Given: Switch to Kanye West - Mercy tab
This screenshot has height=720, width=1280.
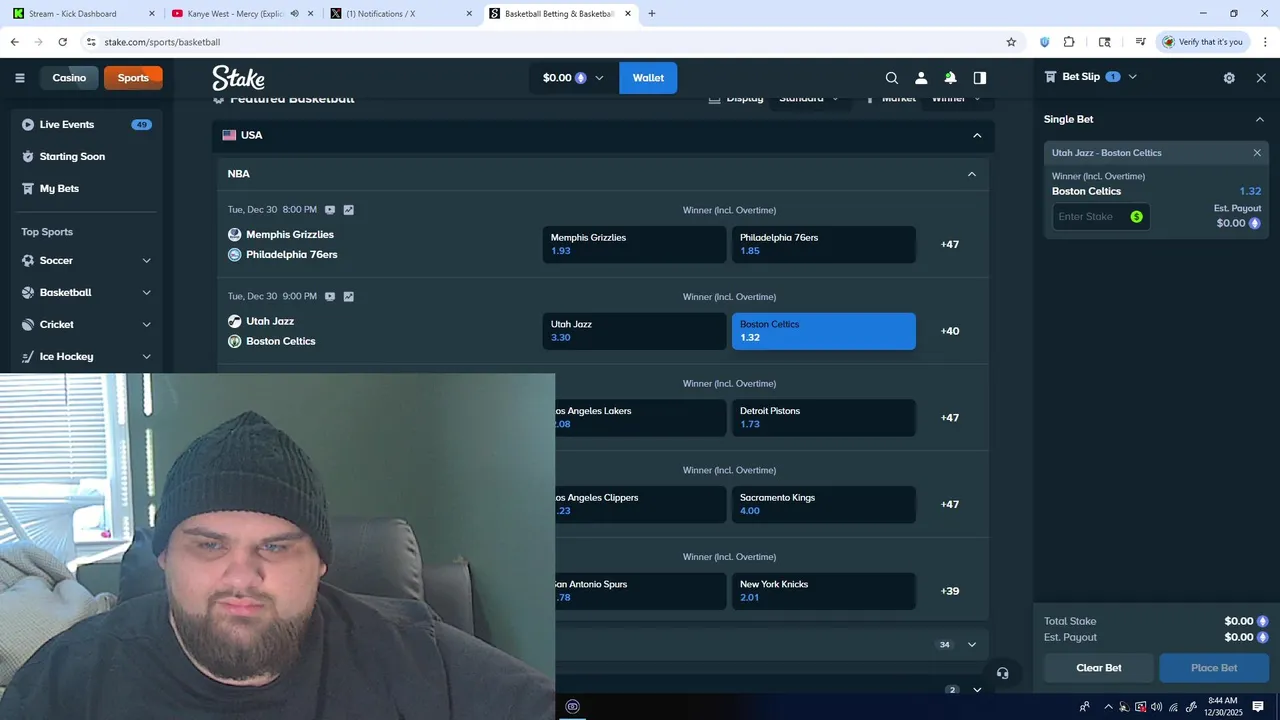Looking at the screenshot, I should (x=243, y=14).
